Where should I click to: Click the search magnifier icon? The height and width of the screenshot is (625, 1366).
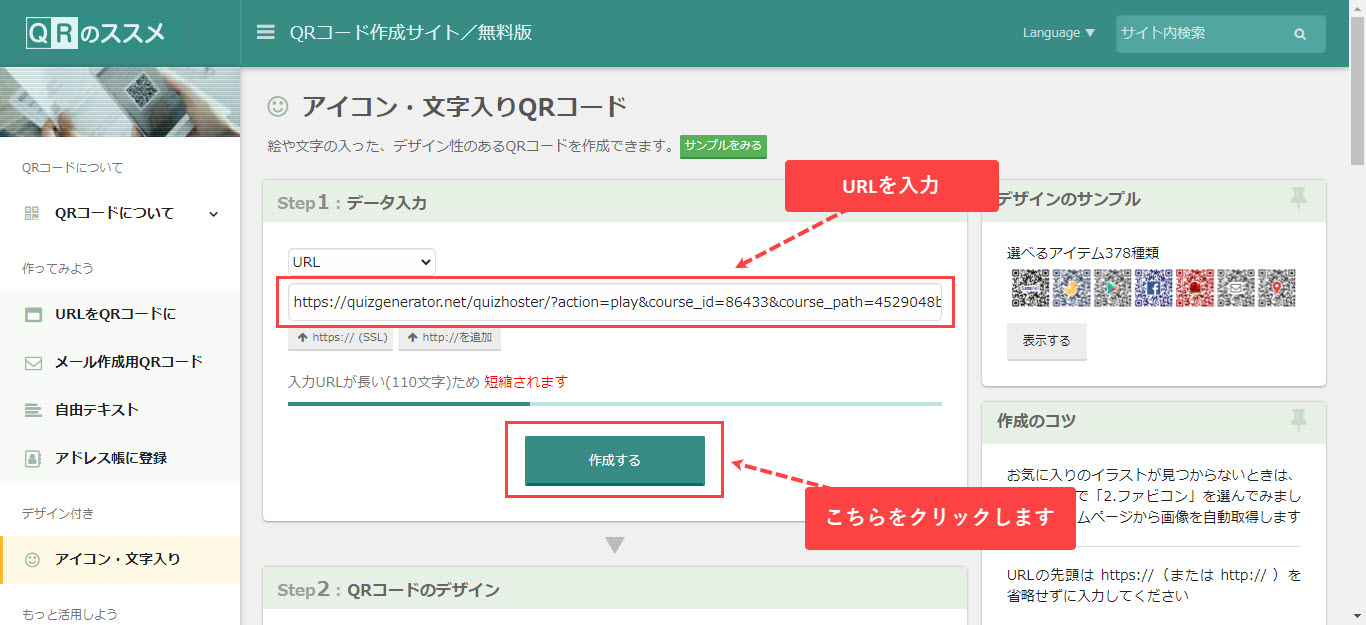tap(1300, 34)
